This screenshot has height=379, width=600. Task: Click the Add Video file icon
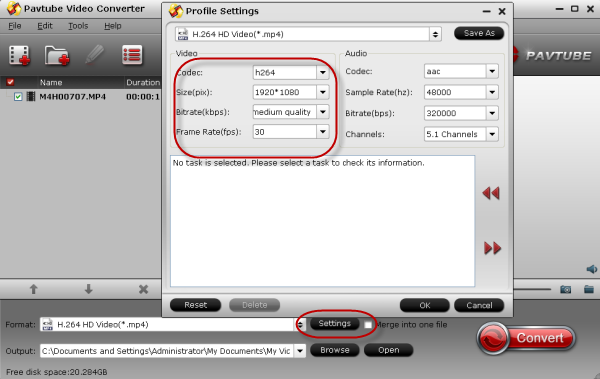point(19,56)
